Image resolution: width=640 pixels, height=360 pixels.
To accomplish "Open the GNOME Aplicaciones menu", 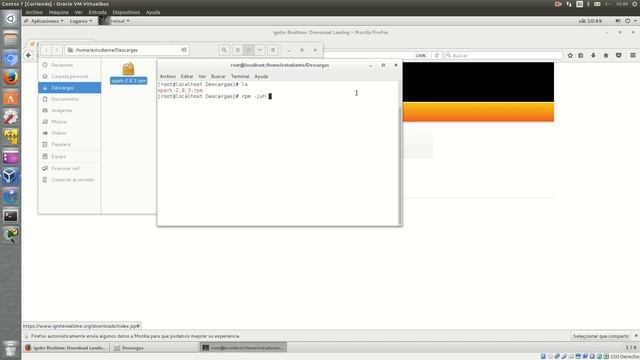I will (x=44, y=21).
